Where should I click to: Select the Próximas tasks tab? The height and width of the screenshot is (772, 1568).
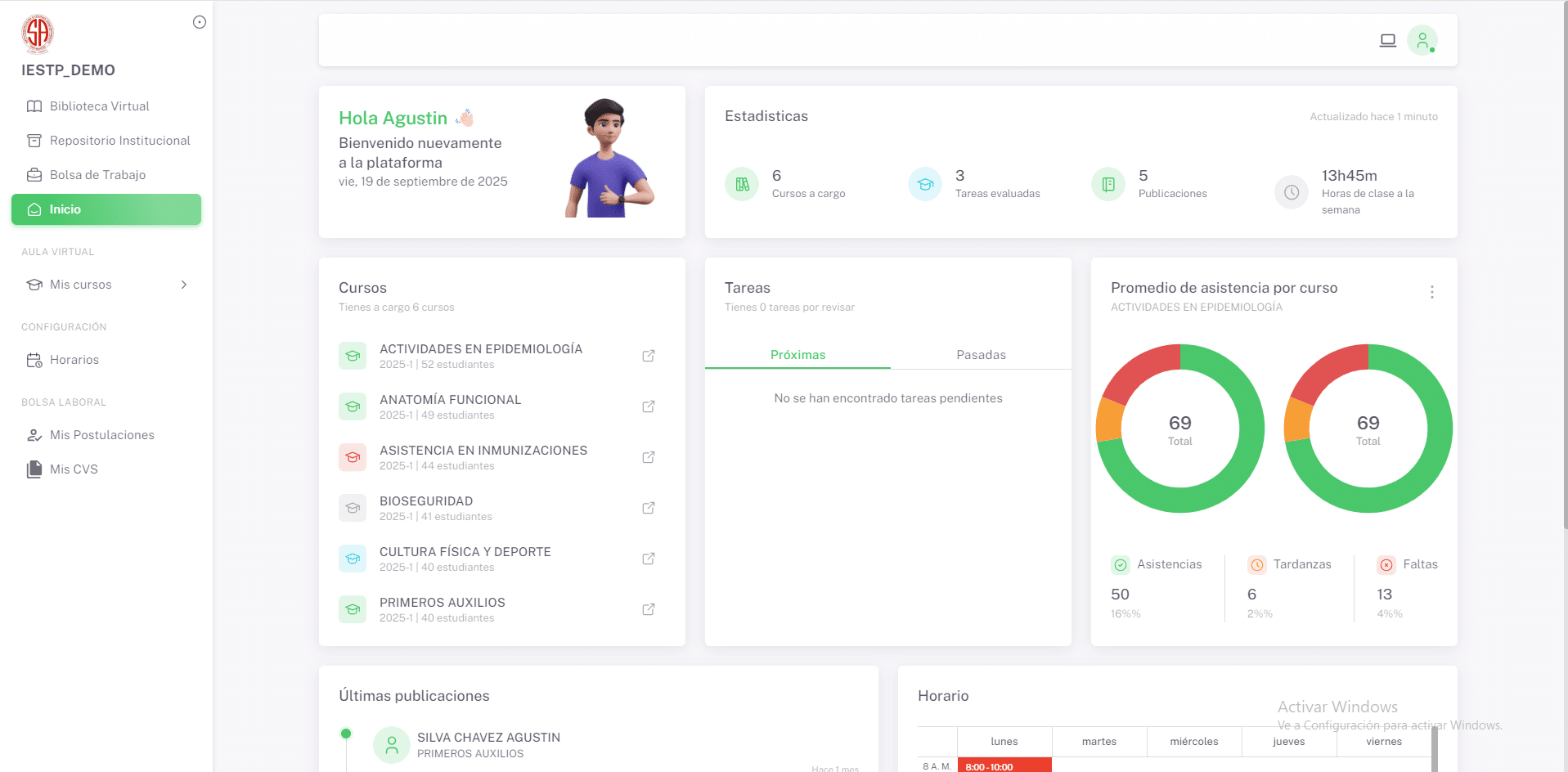click(x=797, y=355)
